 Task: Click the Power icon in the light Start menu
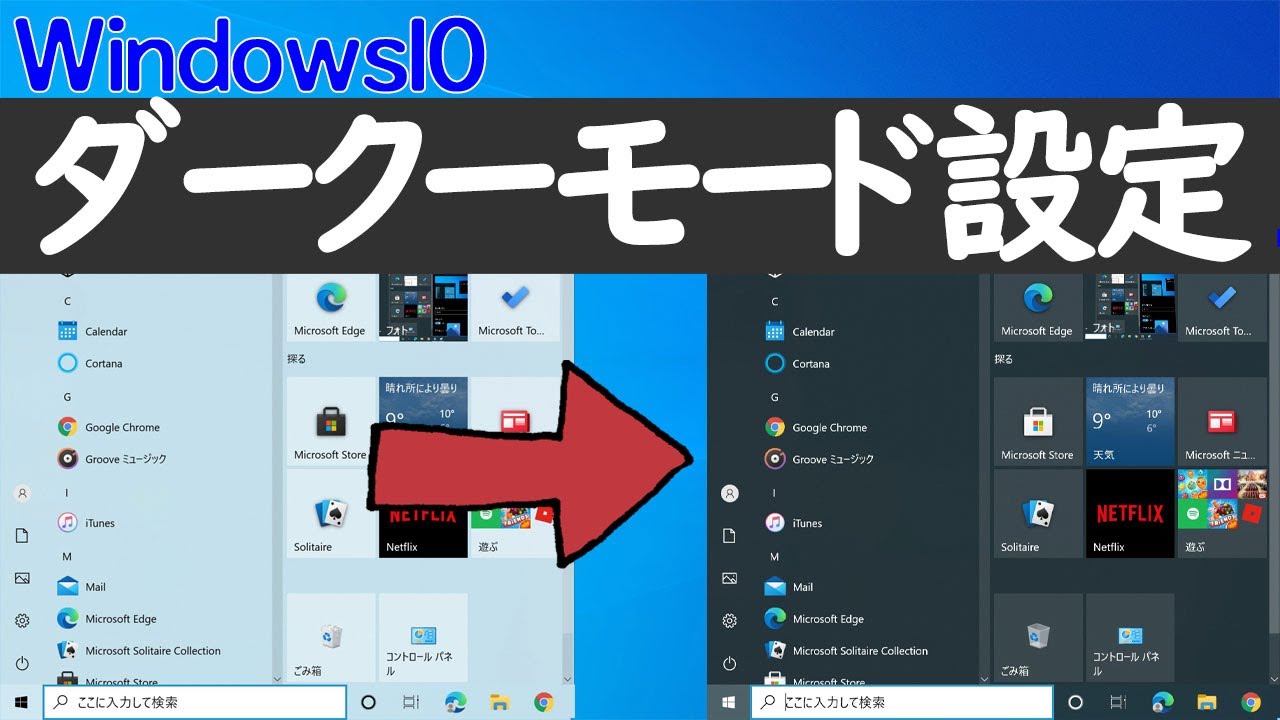point(22,663)
